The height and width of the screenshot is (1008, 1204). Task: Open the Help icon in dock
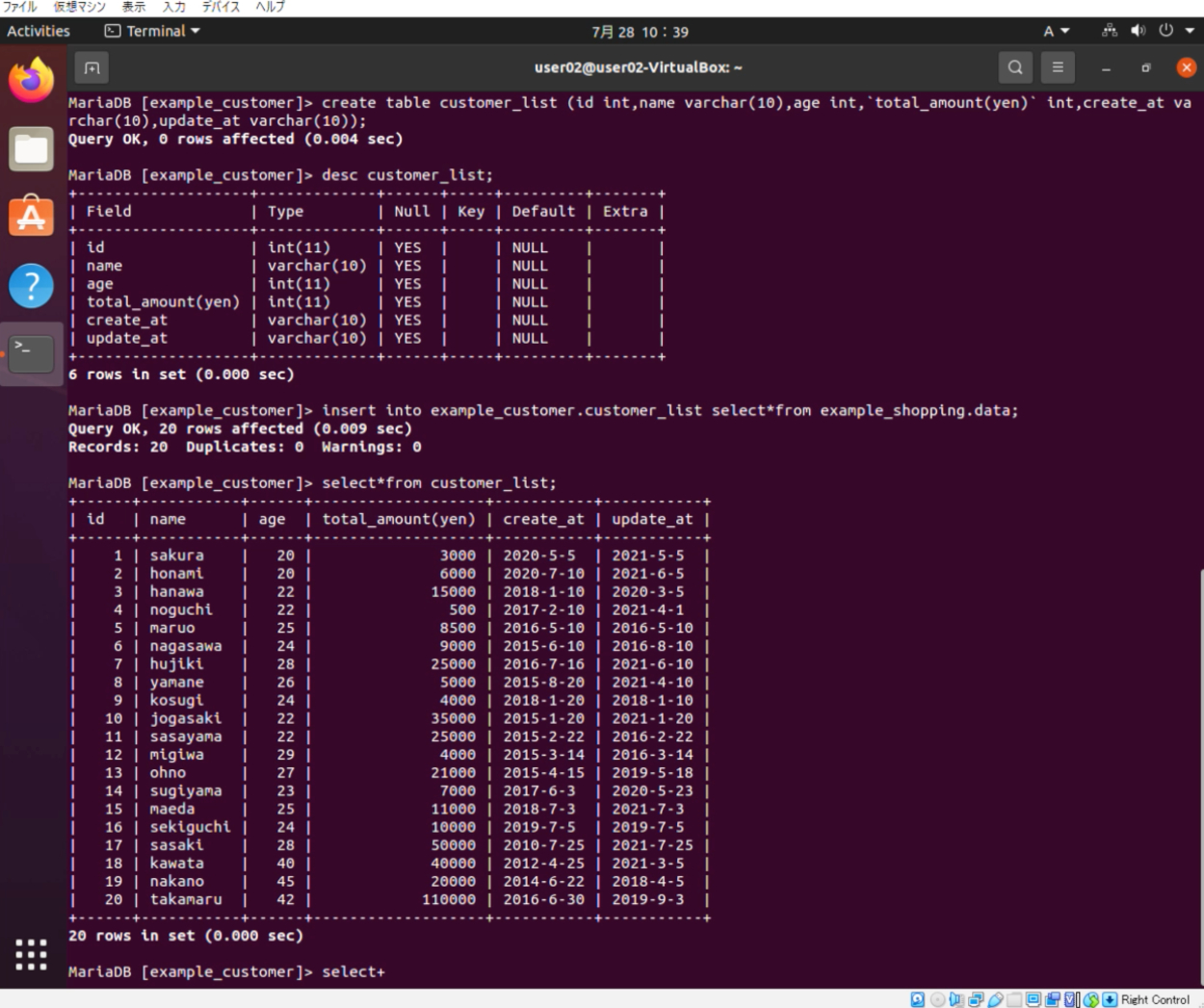coord(31,286)
